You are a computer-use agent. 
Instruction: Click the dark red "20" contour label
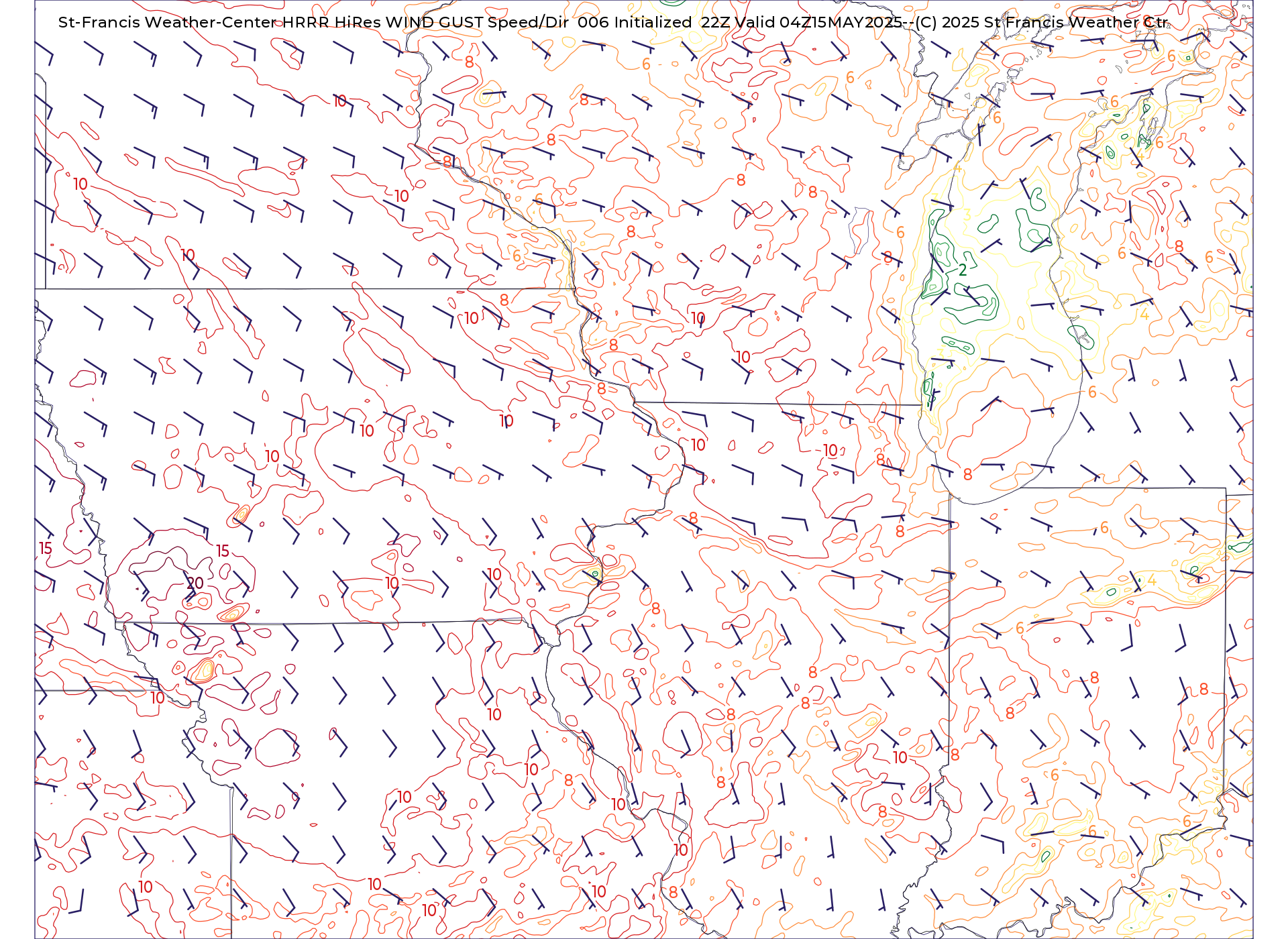(195, 583)
